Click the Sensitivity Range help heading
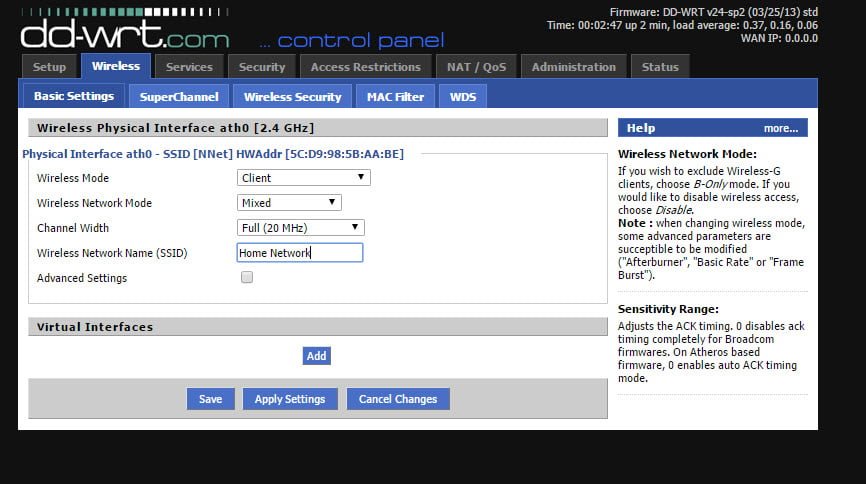866x484 pixels. coord(668,309)
